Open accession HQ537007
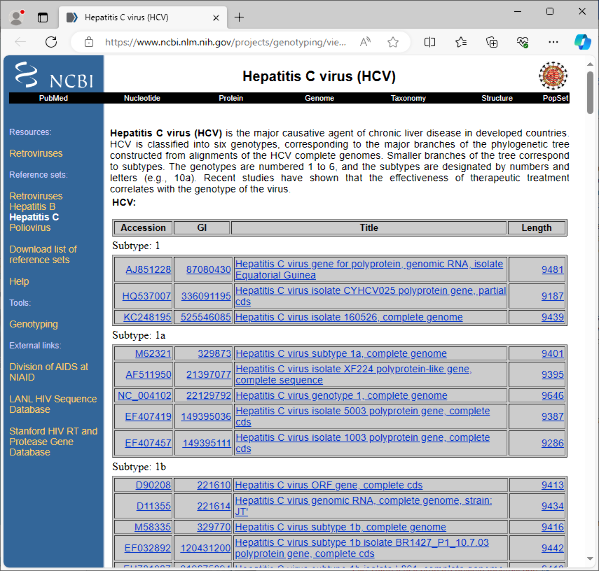599x571 pixels. [146, 296]
